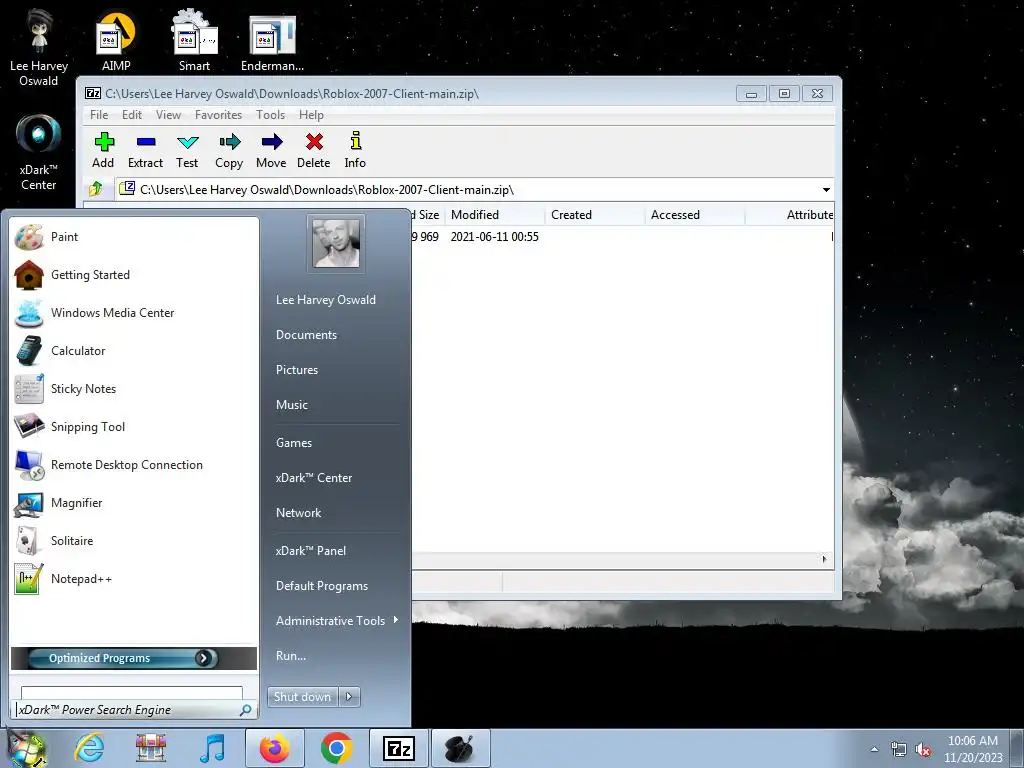
Task: Click the search magnifier icon in Start menu
Action: [x=246, y=710]
